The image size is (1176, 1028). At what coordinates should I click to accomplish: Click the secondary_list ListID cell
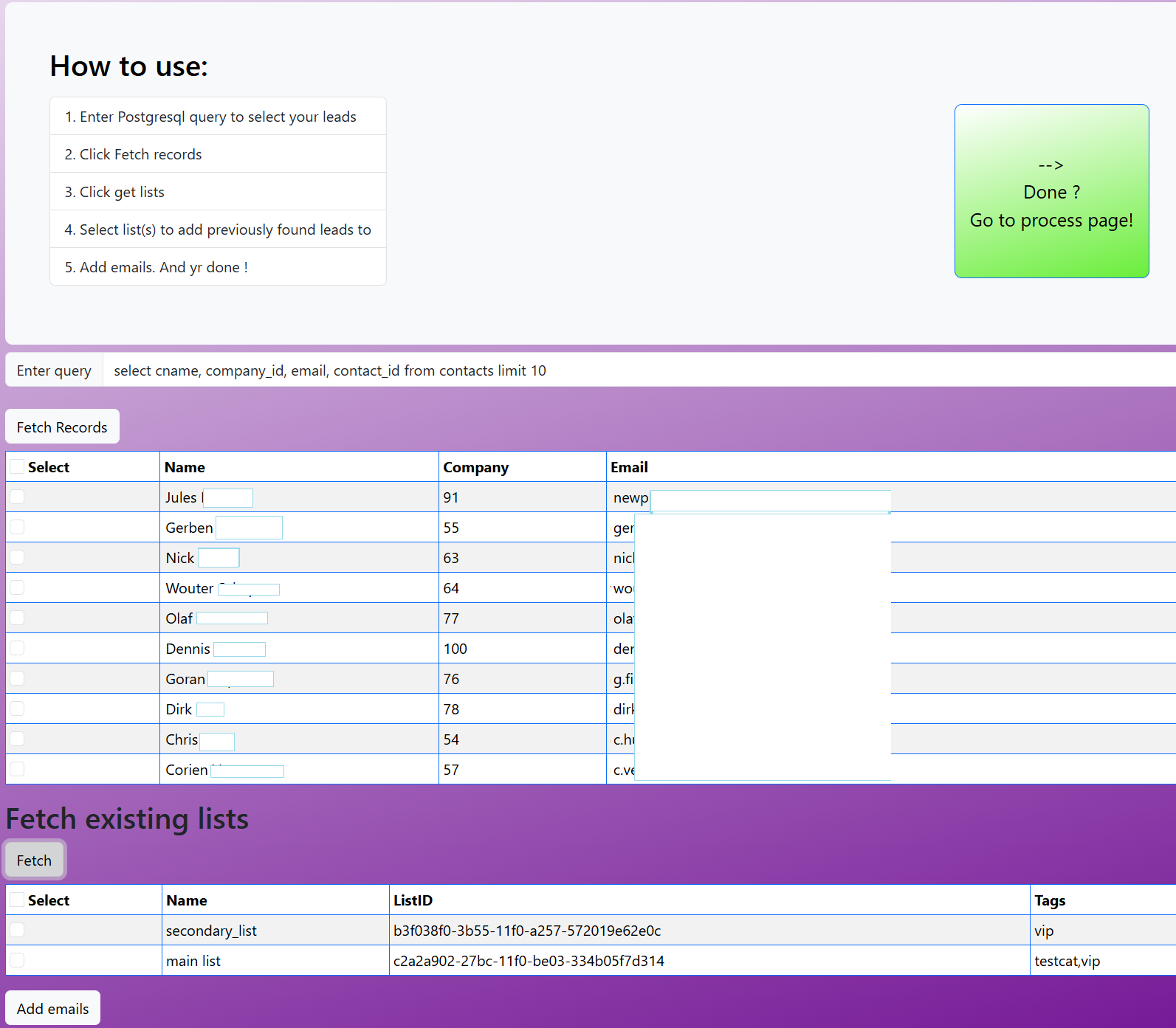[x=526, y=931]
